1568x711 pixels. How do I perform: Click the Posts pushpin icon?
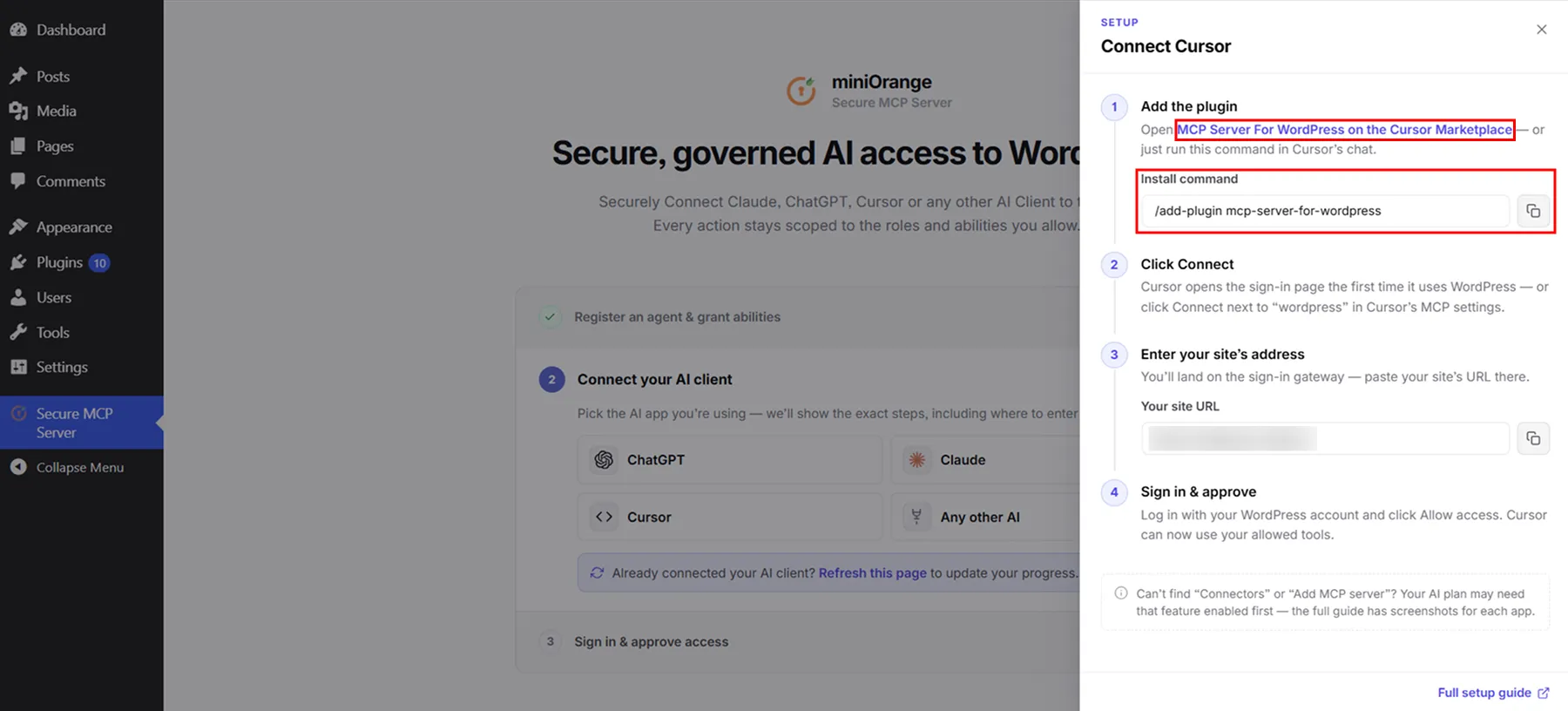click(x=18, y=76)
